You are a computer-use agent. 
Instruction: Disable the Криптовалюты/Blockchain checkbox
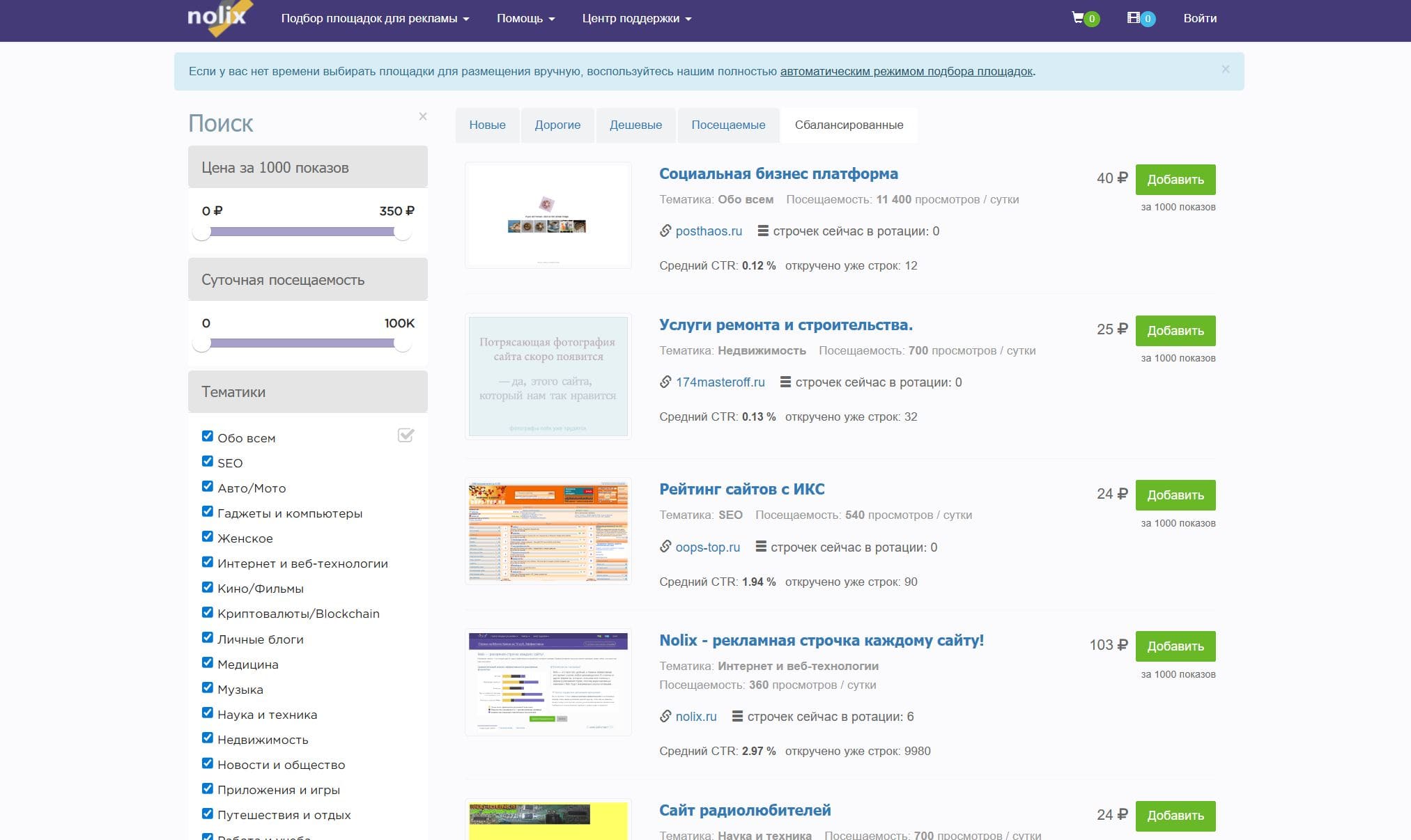pyautogui.click(x=208, y=612)
